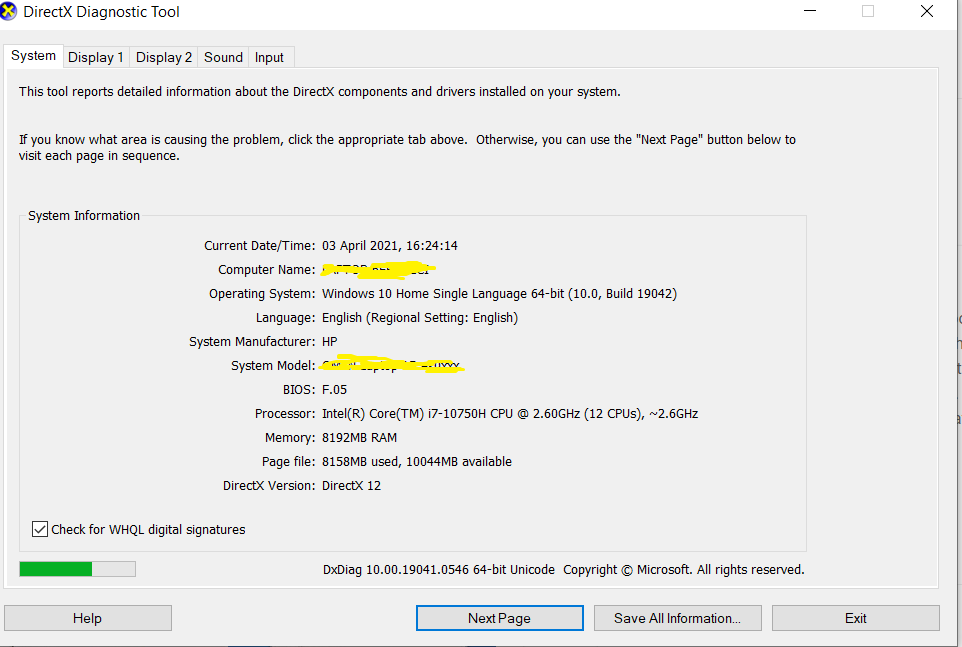Click the 'DirectX 12' version value
This screenshot has height=647, width=962.
coord(352,486)
